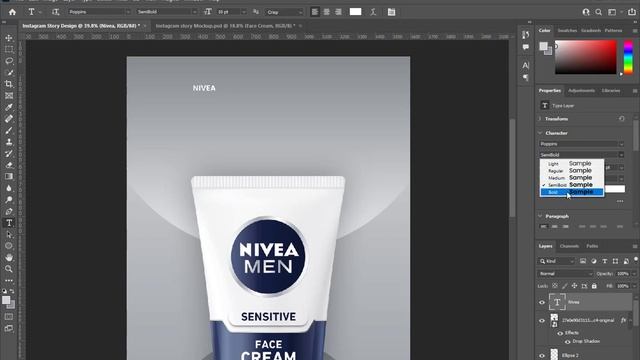Viewport: 640px width, 360px height.
Task: Open the Create Warped Text icon
Action: pos(373,12)
